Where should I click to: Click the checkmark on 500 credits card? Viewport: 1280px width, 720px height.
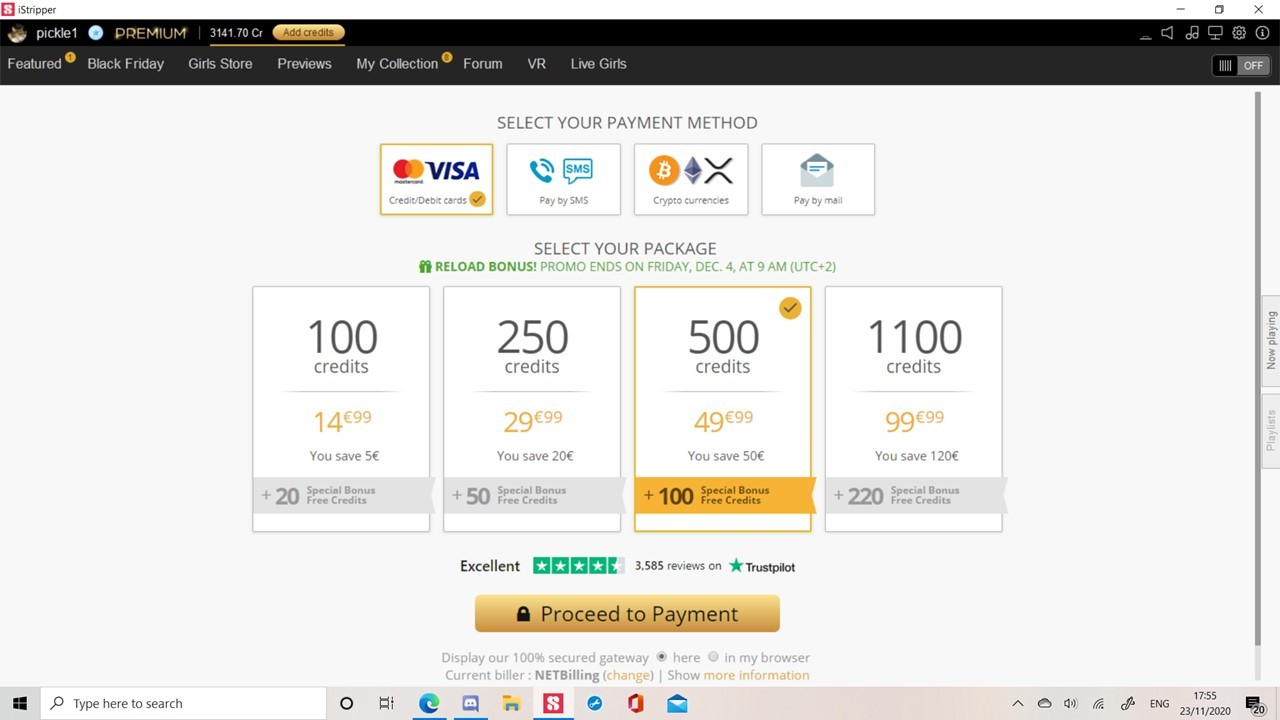[790, 308]
